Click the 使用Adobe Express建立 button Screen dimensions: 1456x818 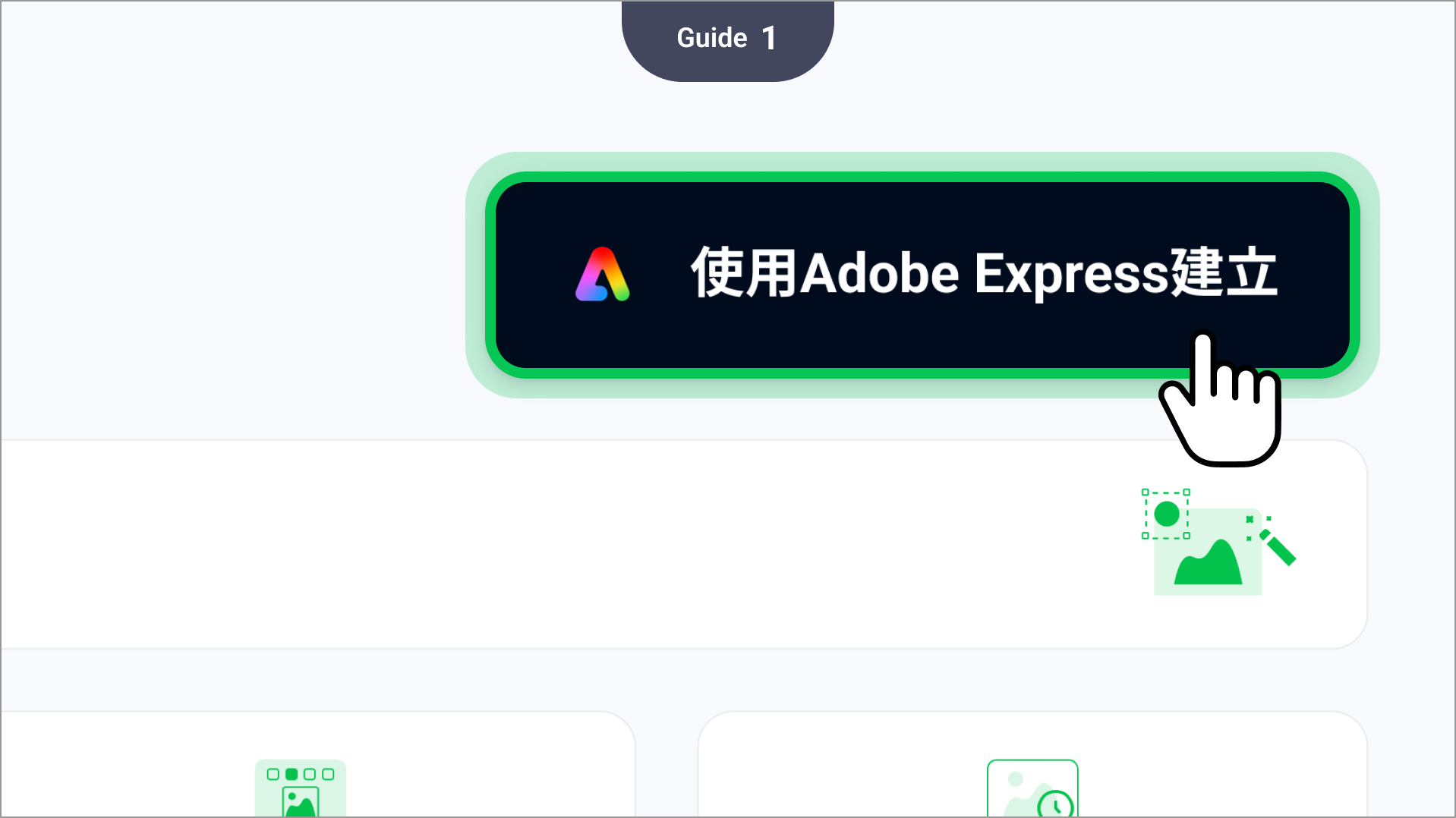tap(922, 275)
